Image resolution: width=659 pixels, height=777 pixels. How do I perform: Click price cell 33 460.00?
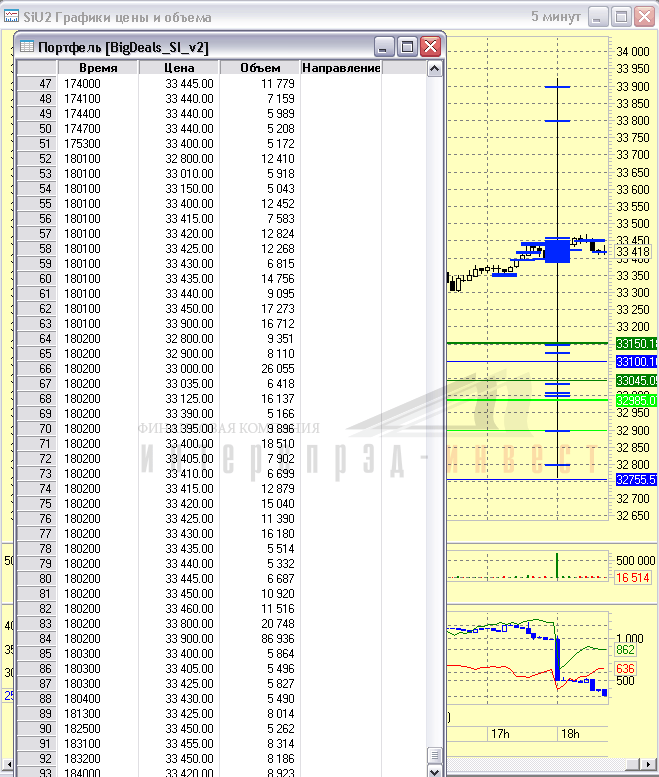[x=179, y=609]
